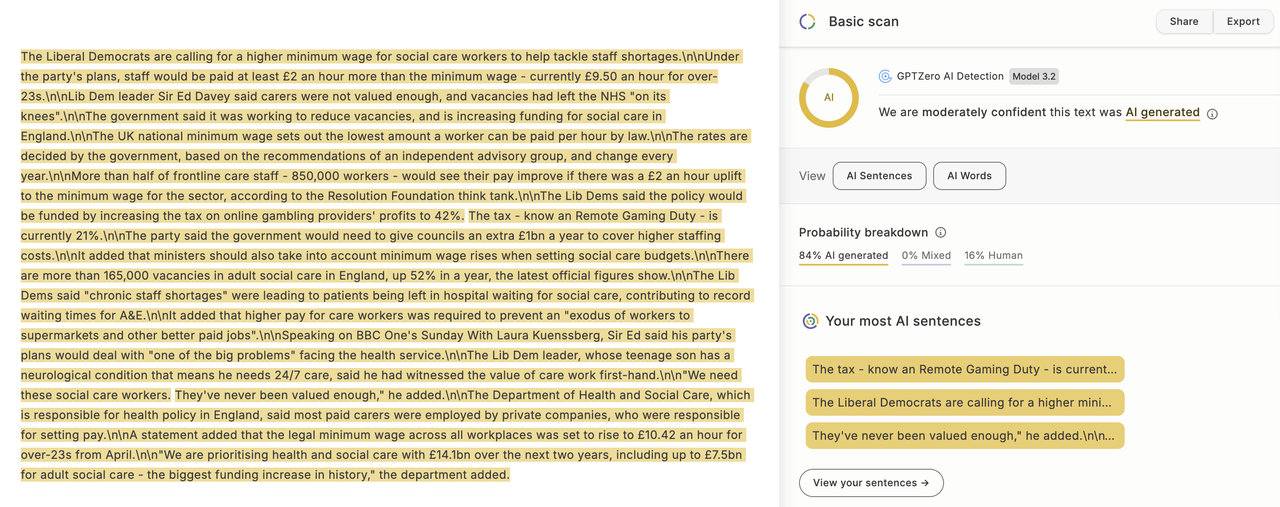Click the 'GPTZero AI Detection' label
Viewport: 1280px width, 507px height.
[949, 76]
